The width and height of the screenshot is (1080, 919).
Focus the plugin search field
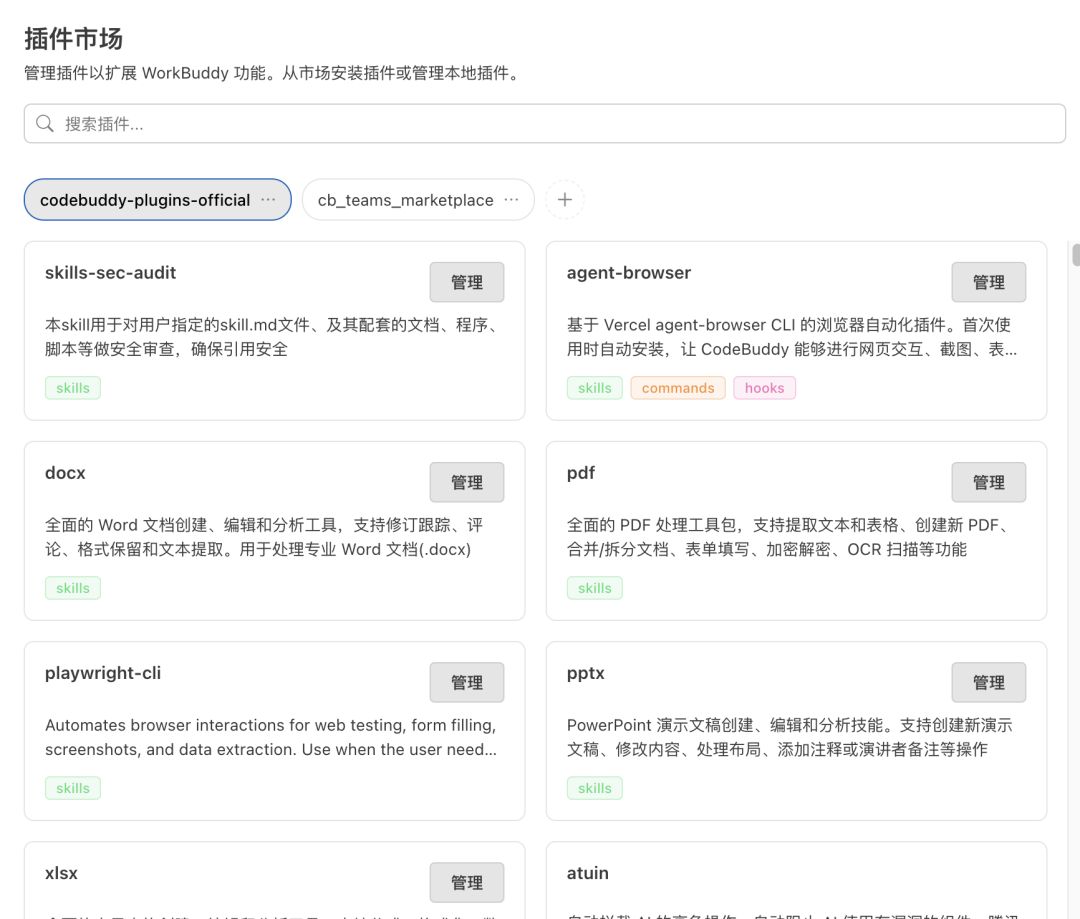click(545, 124)
